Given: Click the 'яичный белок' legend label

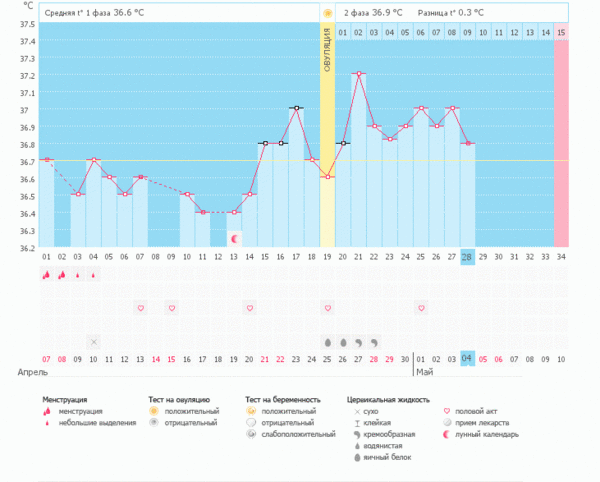Looking at the screenshot, I should point(389,458).
